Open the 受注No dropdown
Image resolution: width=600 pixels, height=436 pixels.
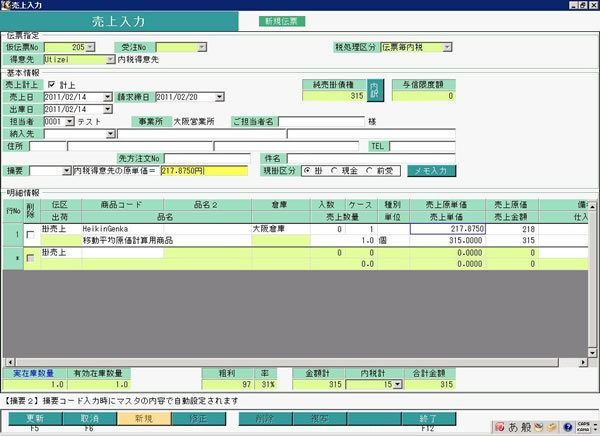202,47
